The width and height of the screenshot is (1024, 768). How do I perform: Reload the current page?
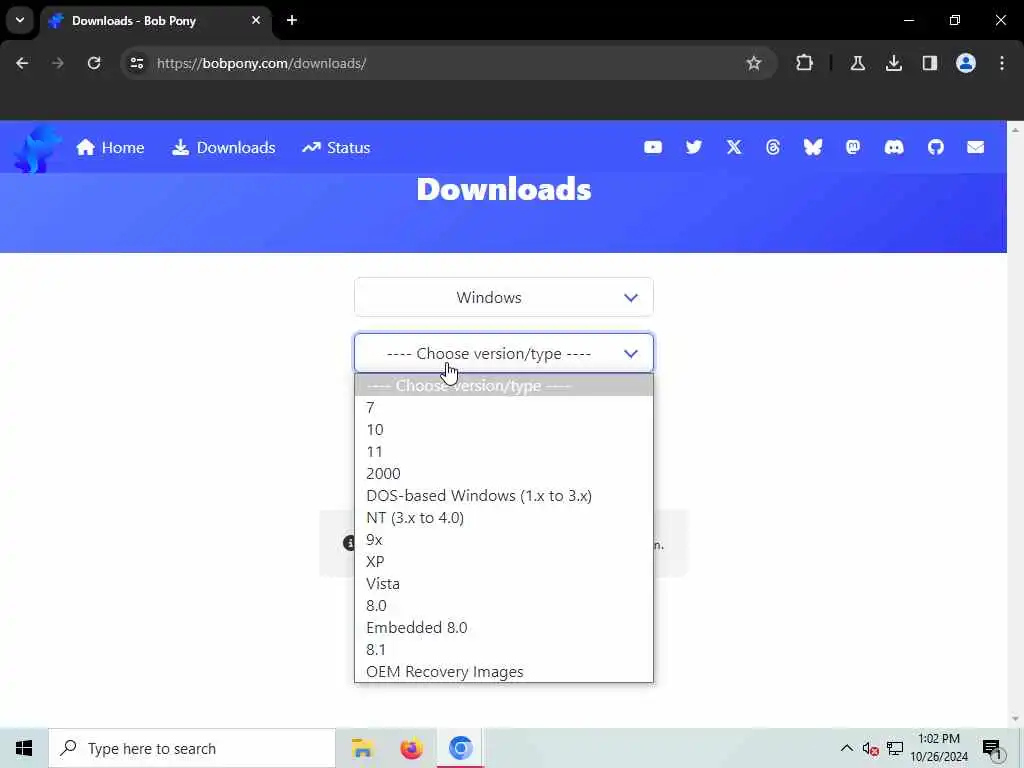(94, 63)
